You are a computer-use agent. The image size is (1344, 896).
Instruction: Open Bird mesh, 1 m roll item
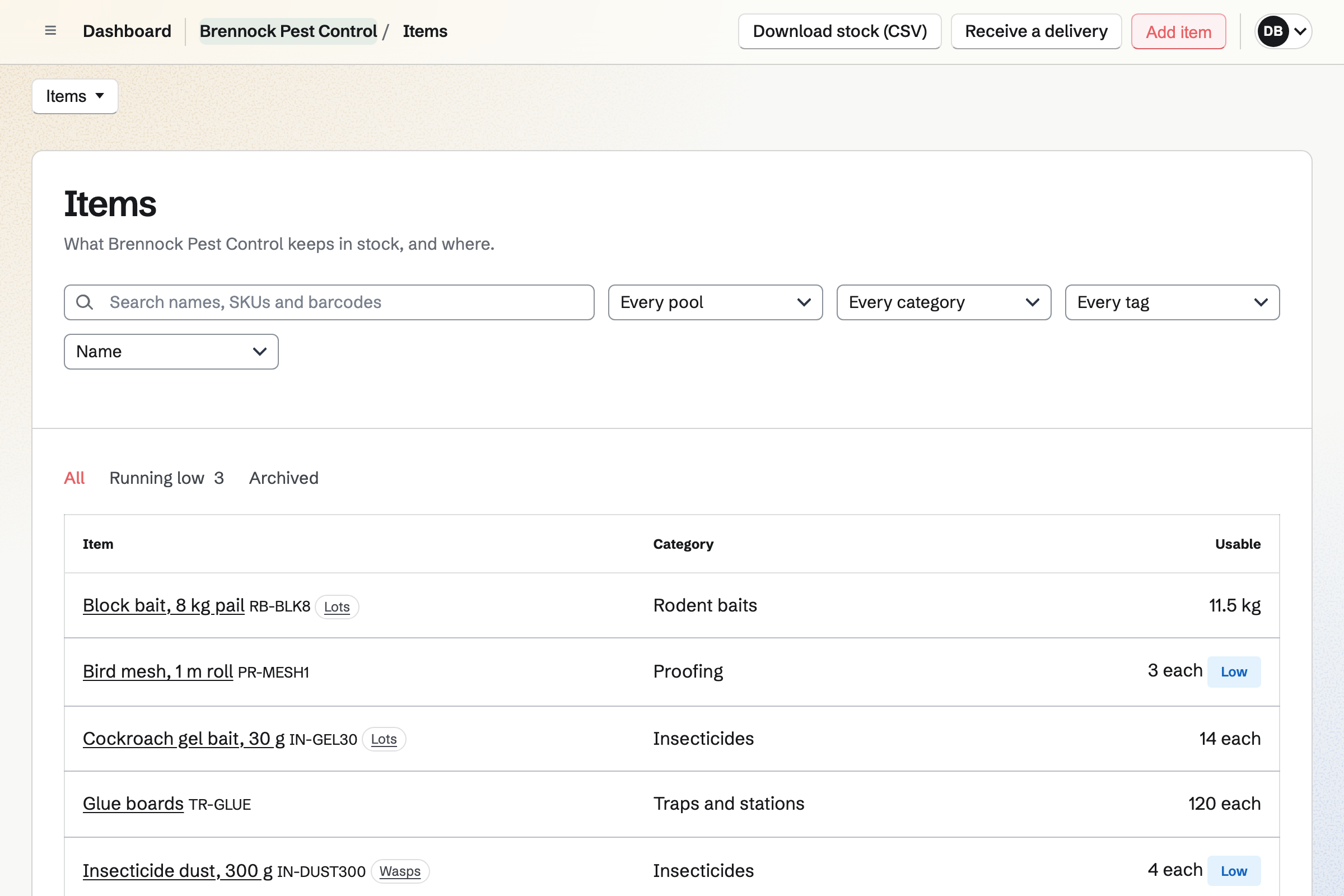pos(158,671)
